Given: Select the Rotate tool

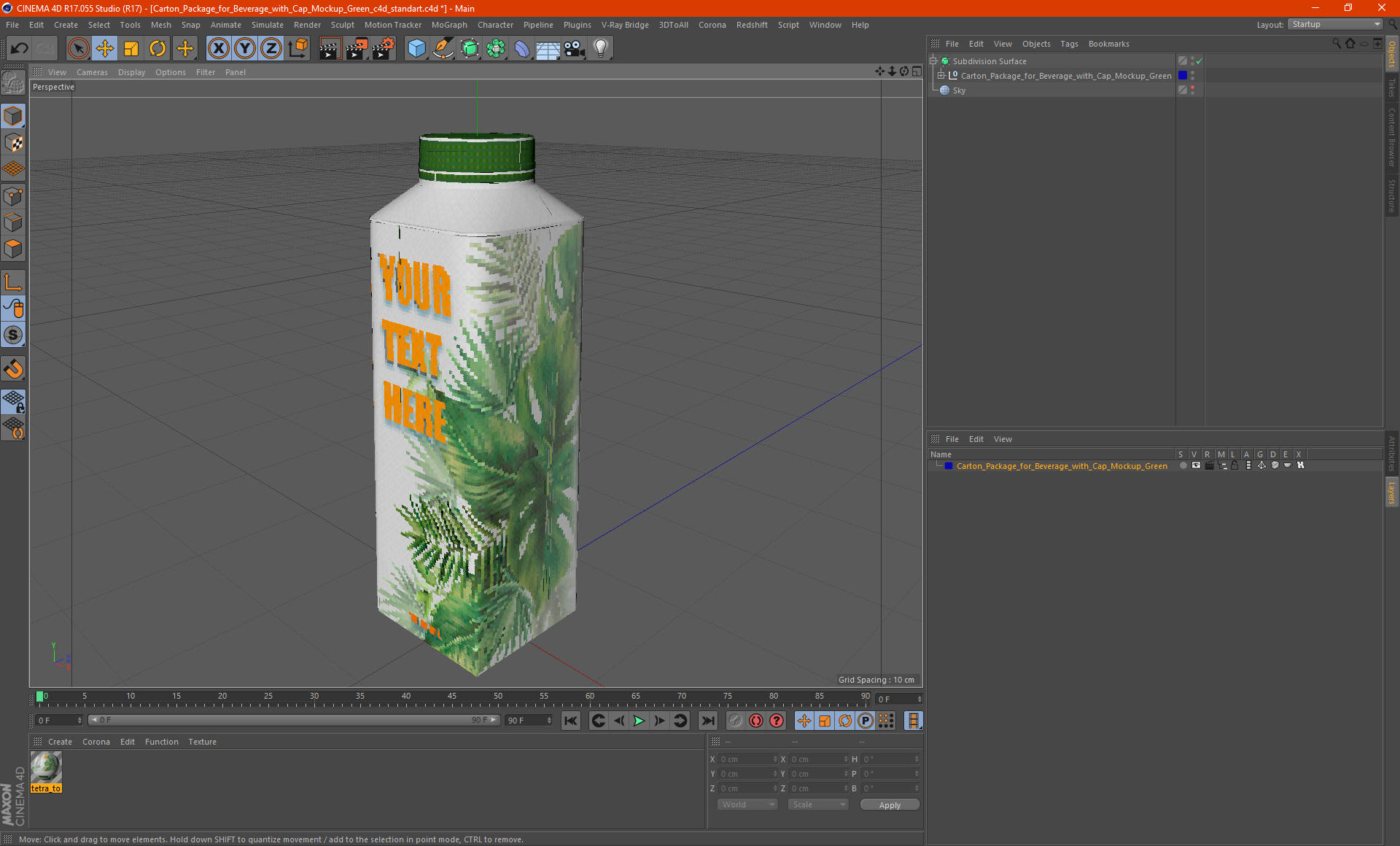Looking at the screenshot, I should 157,49.
